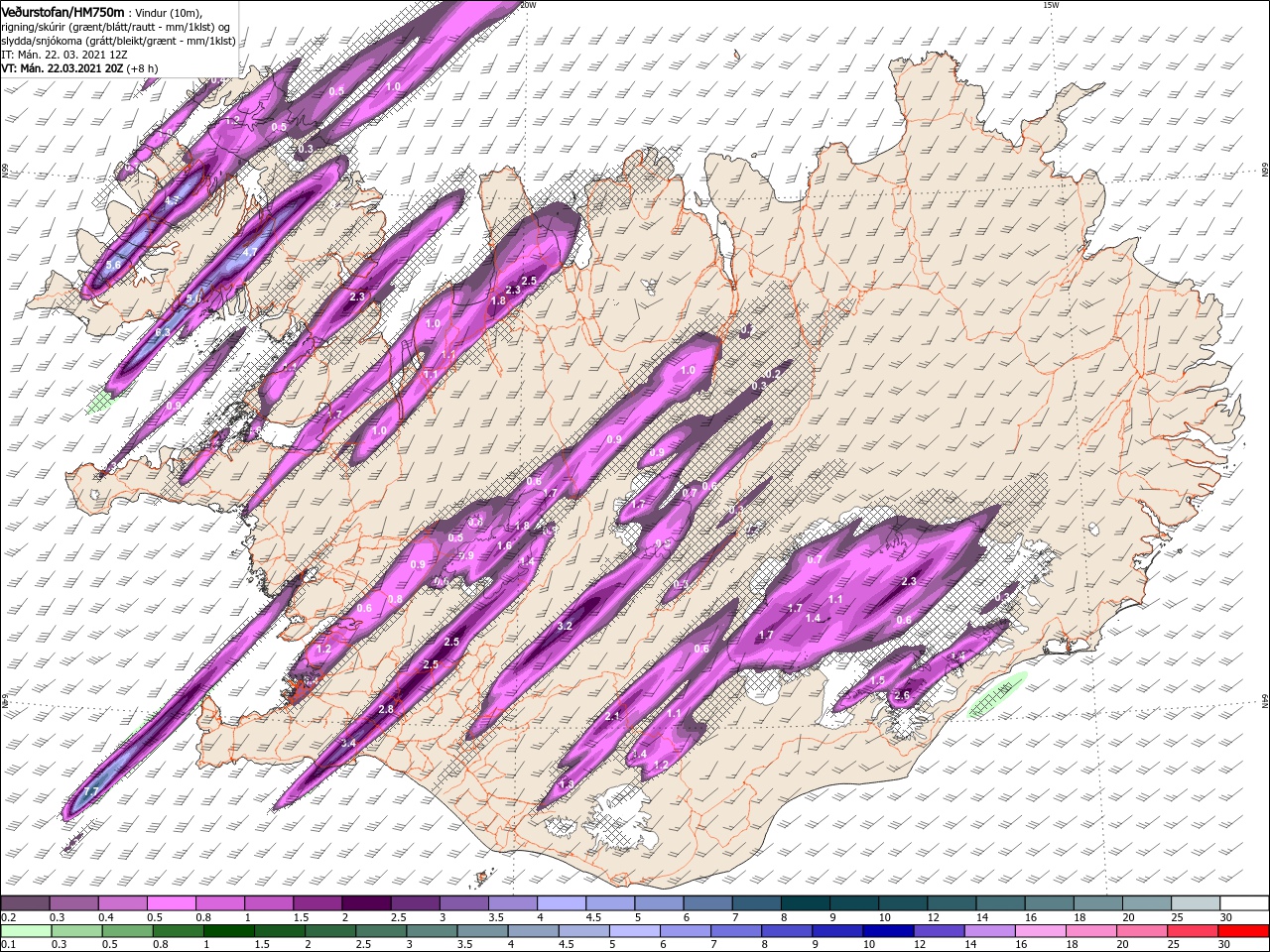Screen dimensions: 1270x952
Task: Pick the light gray 25 swatch, top legend row
Action: [x=1195, y=903]
